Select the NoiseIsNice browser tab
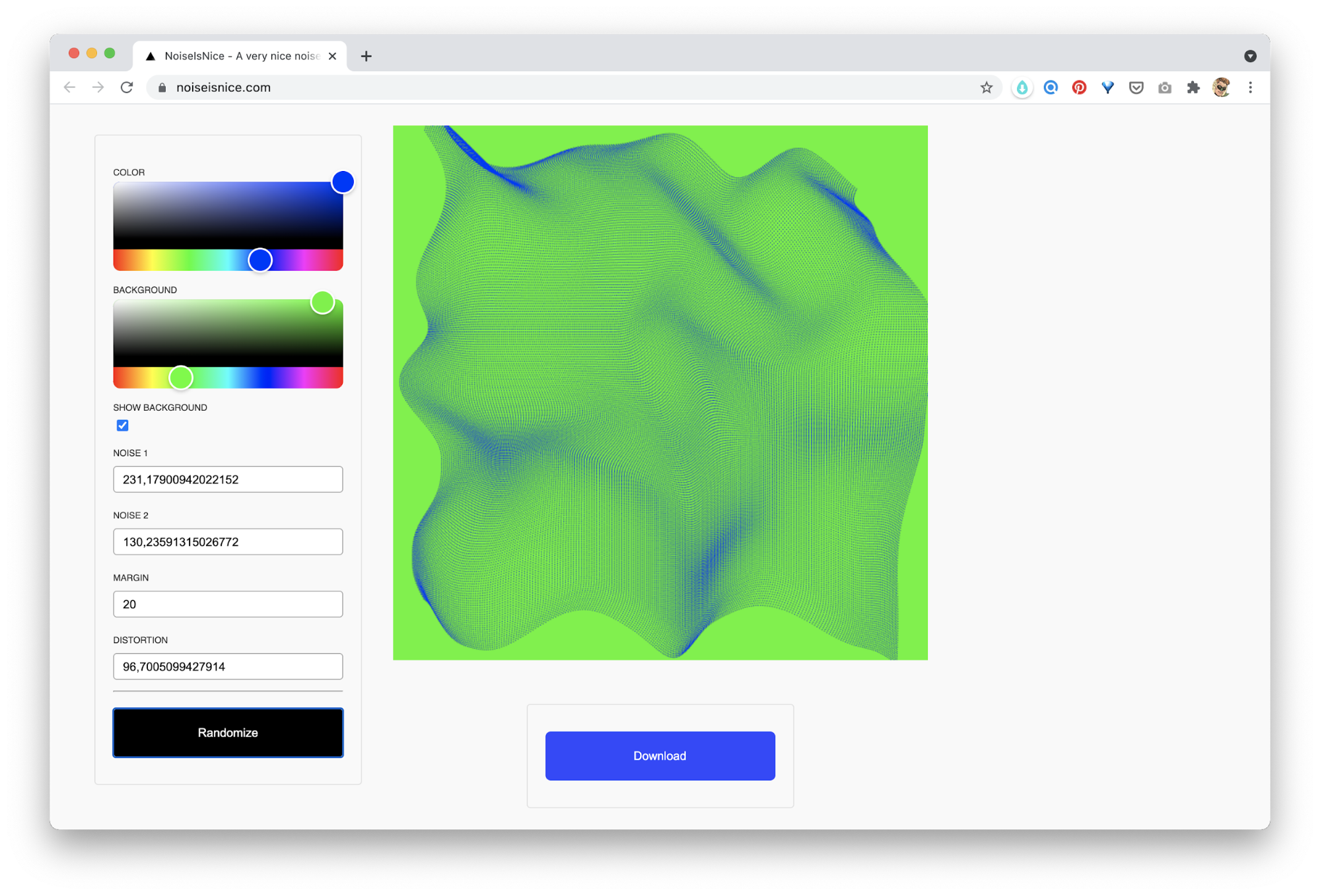Viewport: 1320px width, 896px height. (x=241, y=56)
